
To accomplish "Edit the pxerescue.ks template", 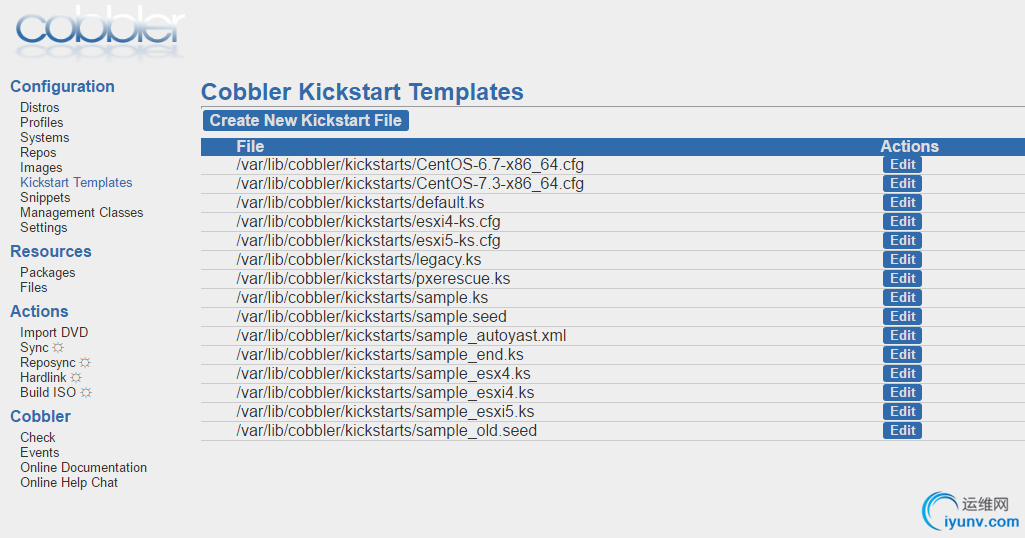I will click(902, 278).
